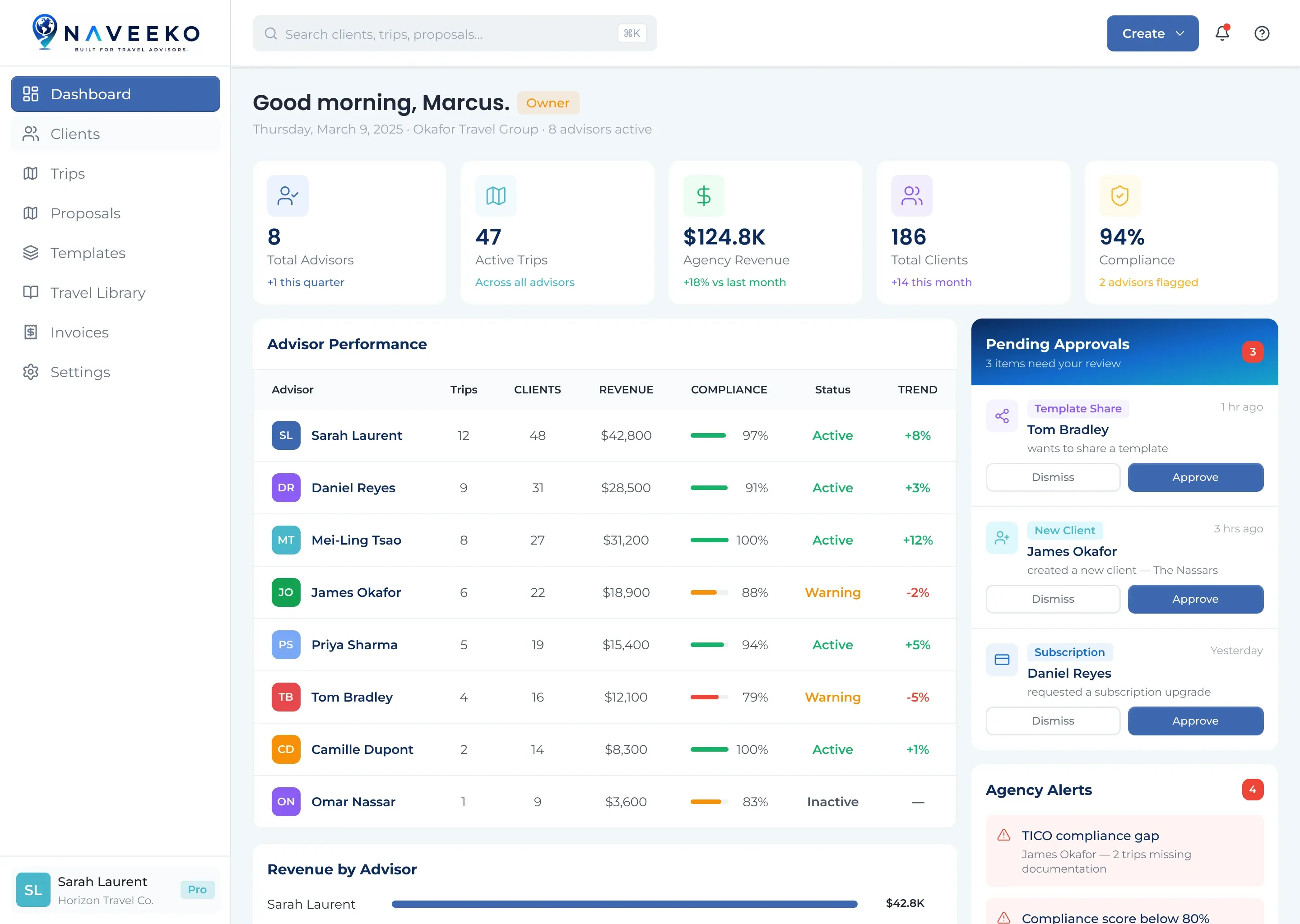Click the Compliance shield icon

coord(1119,196)
